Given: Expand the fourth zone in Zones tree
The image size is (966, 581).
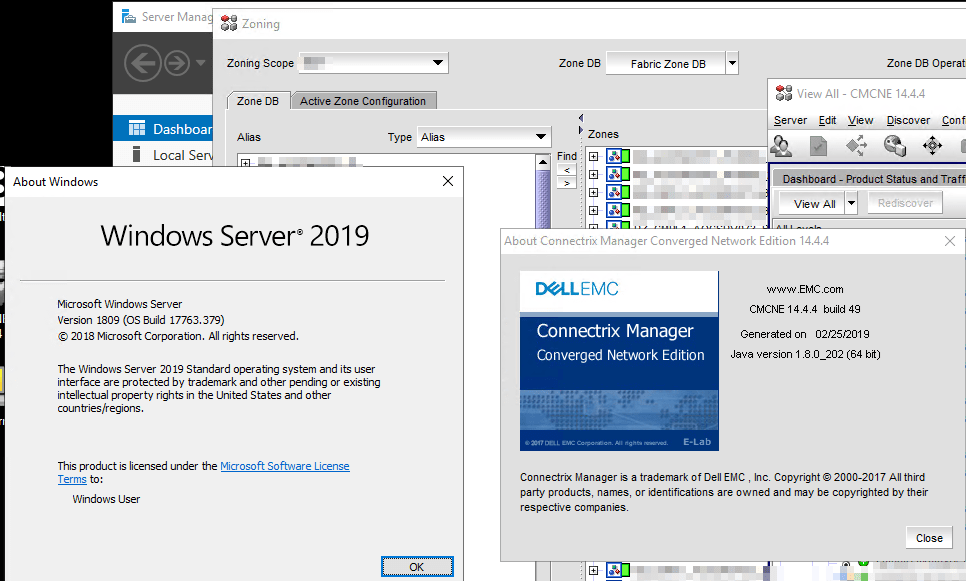Looking at the screenshot, I should coord(593,210).
